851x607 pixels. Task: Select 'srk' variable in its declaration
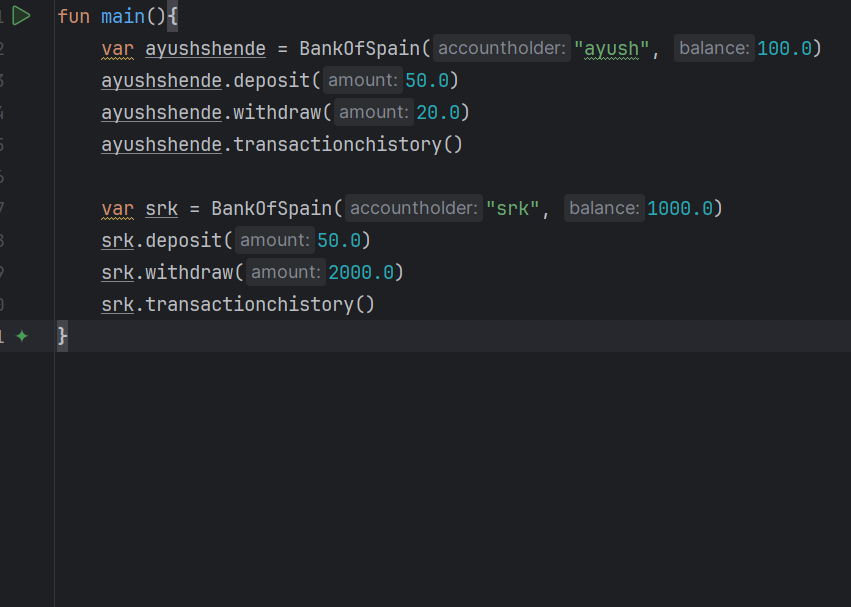tap(161, 208)
